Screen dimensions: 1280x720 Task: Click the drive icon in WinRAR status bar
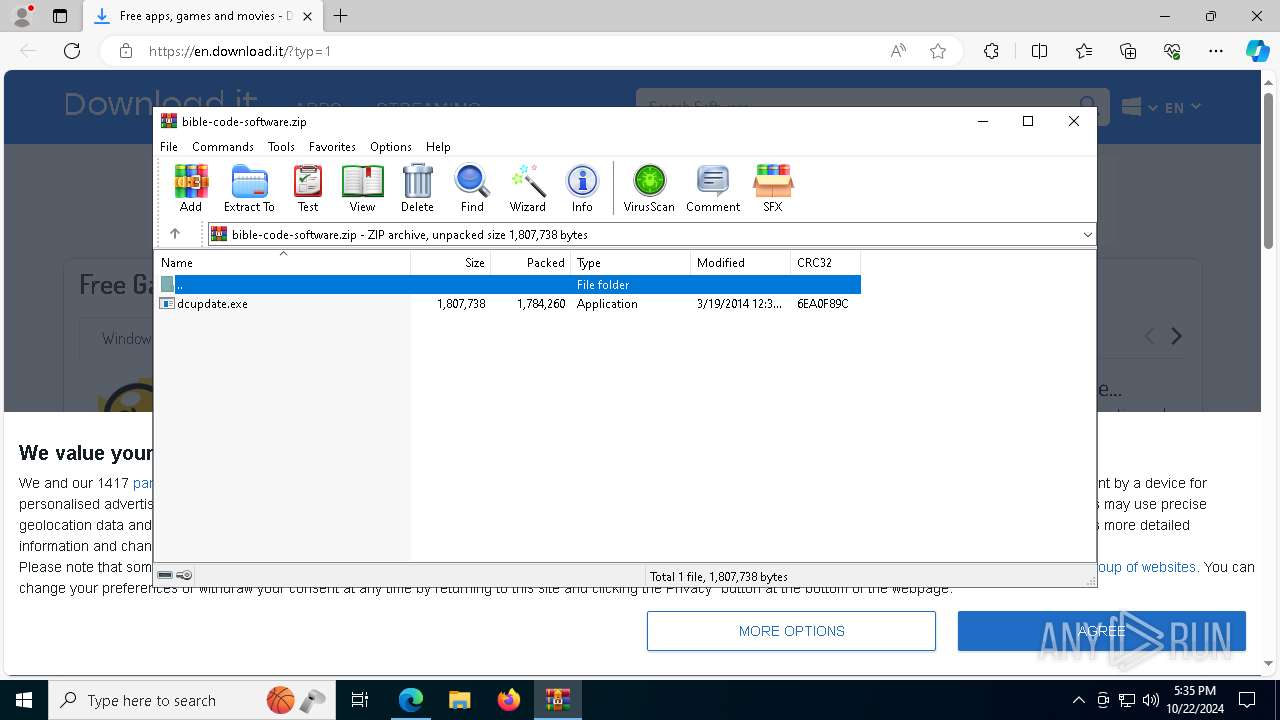[x=165, y=575]
